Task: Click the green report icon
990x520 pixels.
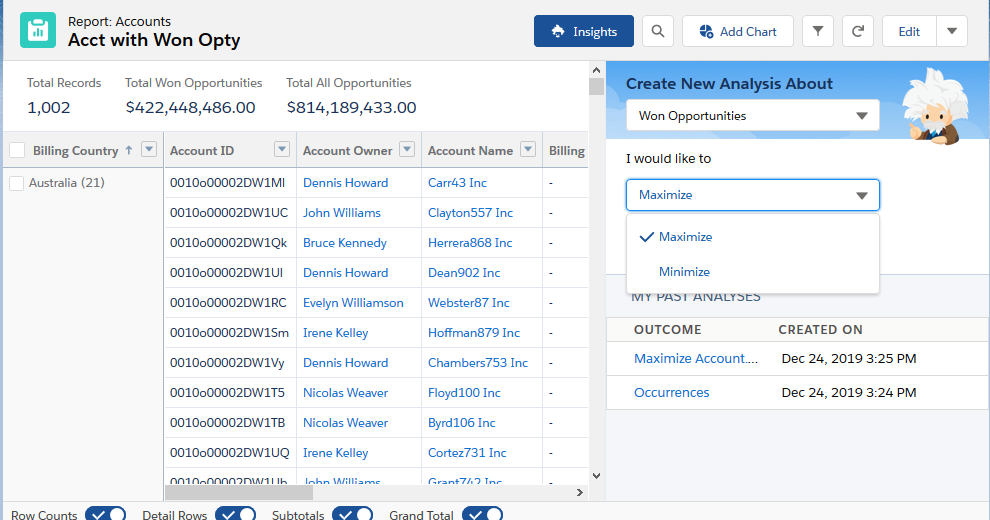Action: 38,30
